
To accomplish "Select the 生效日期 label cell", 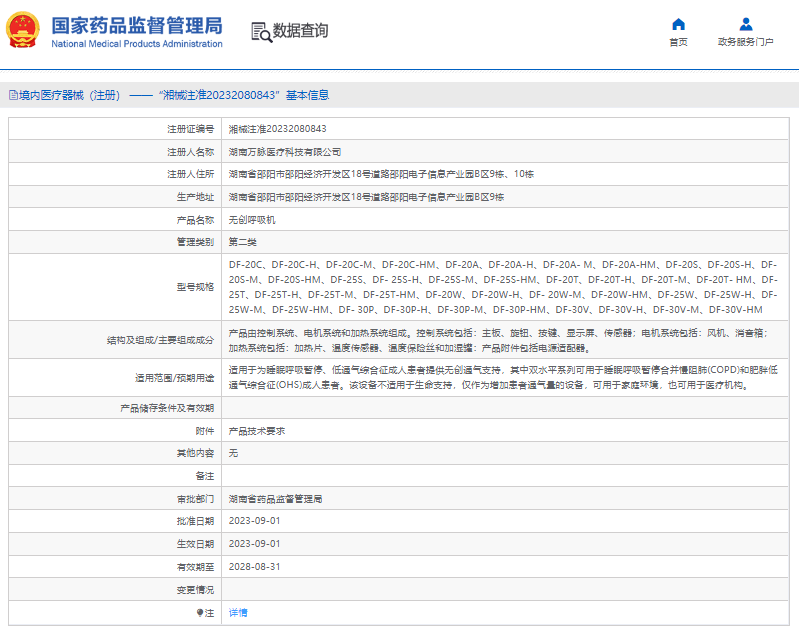I will 115,544.
